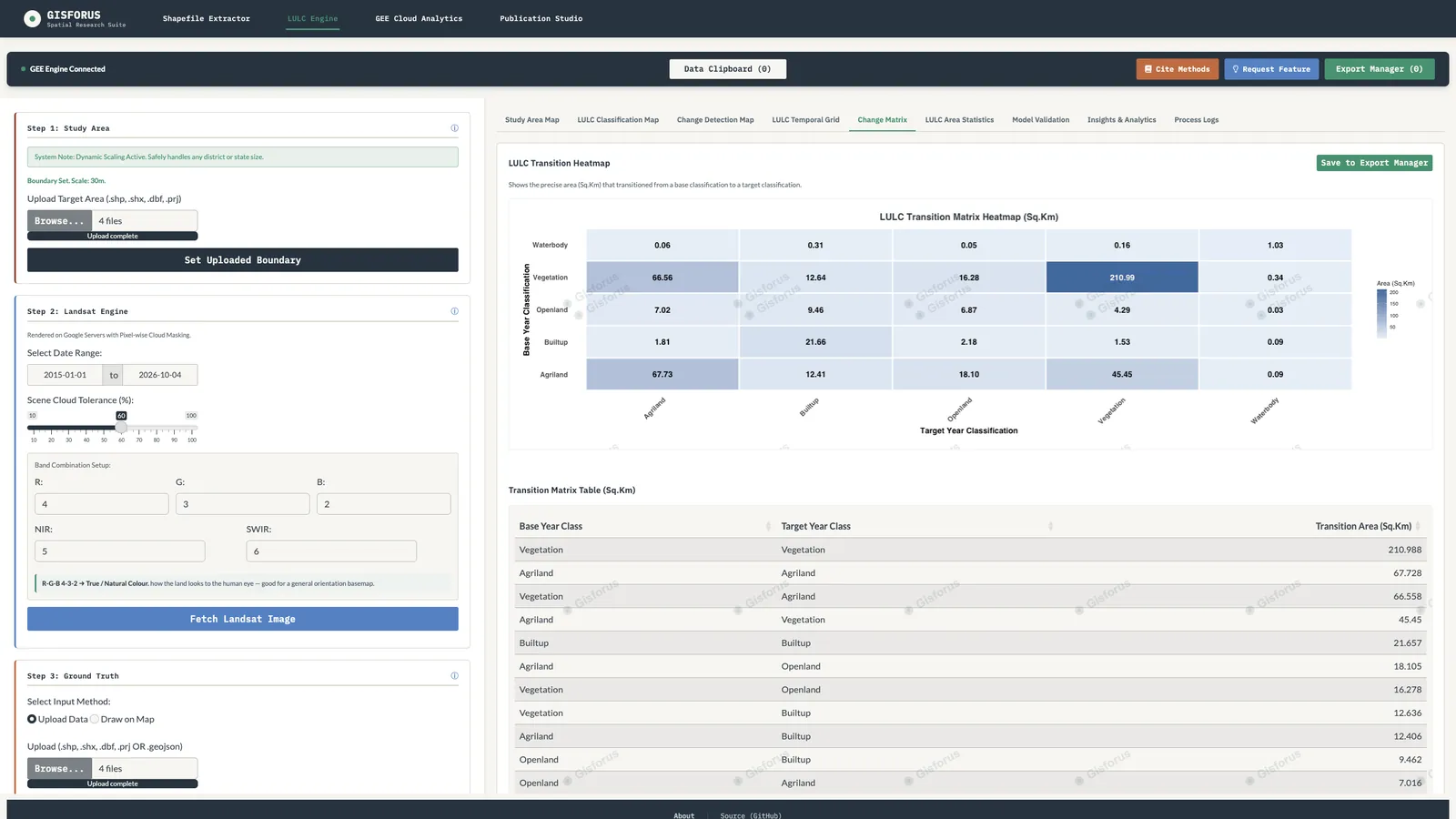The height and width of the screenshot is (819, 1456).
Task: Sort by Base Year Class column arrows
Action: [x=769, y=526]
